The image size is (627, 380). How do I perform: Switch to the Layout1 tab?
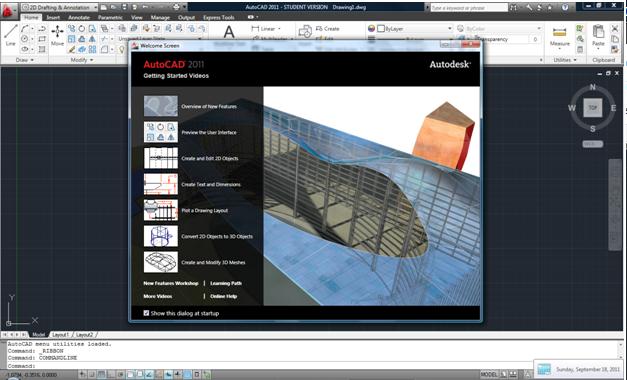pos(60,334)
